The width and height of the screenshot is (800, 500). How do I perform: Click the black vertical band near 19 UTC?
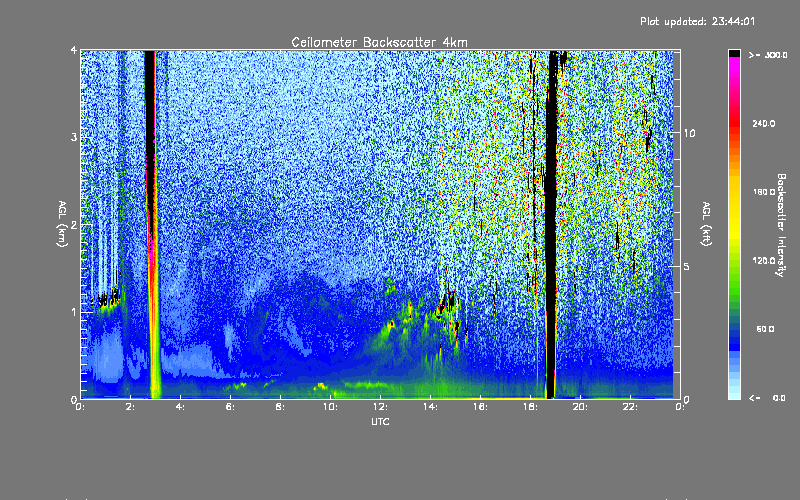(551, 224)
